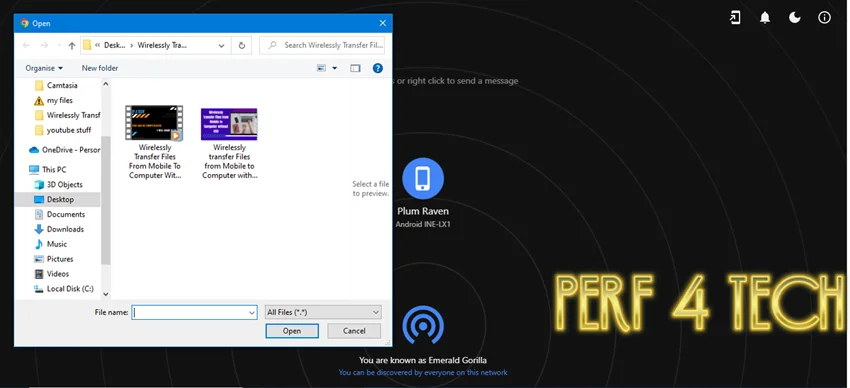Click the change view icon
Image resolution: width=850 pixels, height=388 pixels.
(321, 68)
